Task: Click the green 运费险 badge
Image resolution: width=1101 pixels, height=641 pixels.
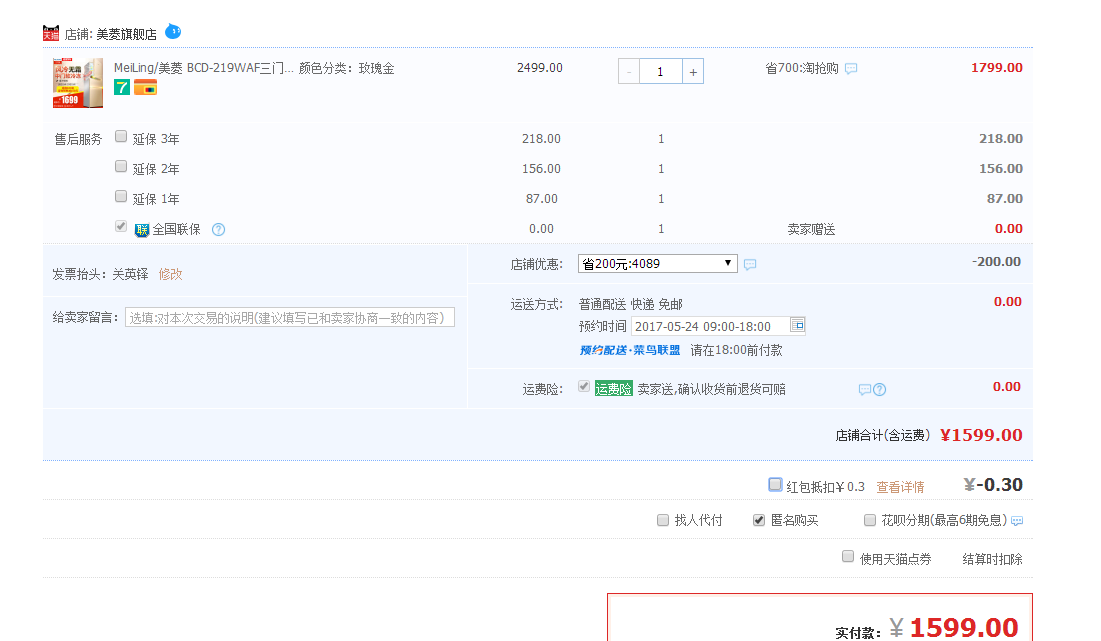Action: click(x=614, y=389)
